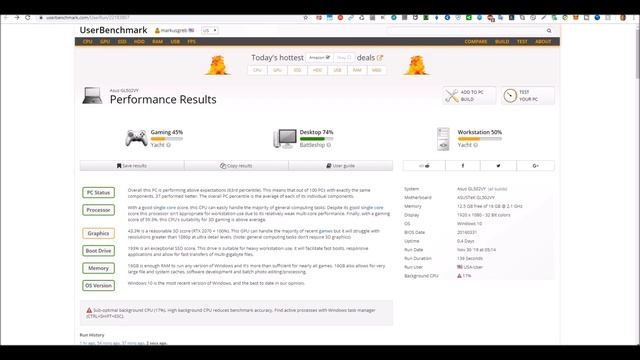Click the gamepad Gaming icon
The height and width of the screenshot is (360, 640).
pyautogui.click(x=136, y=138)
